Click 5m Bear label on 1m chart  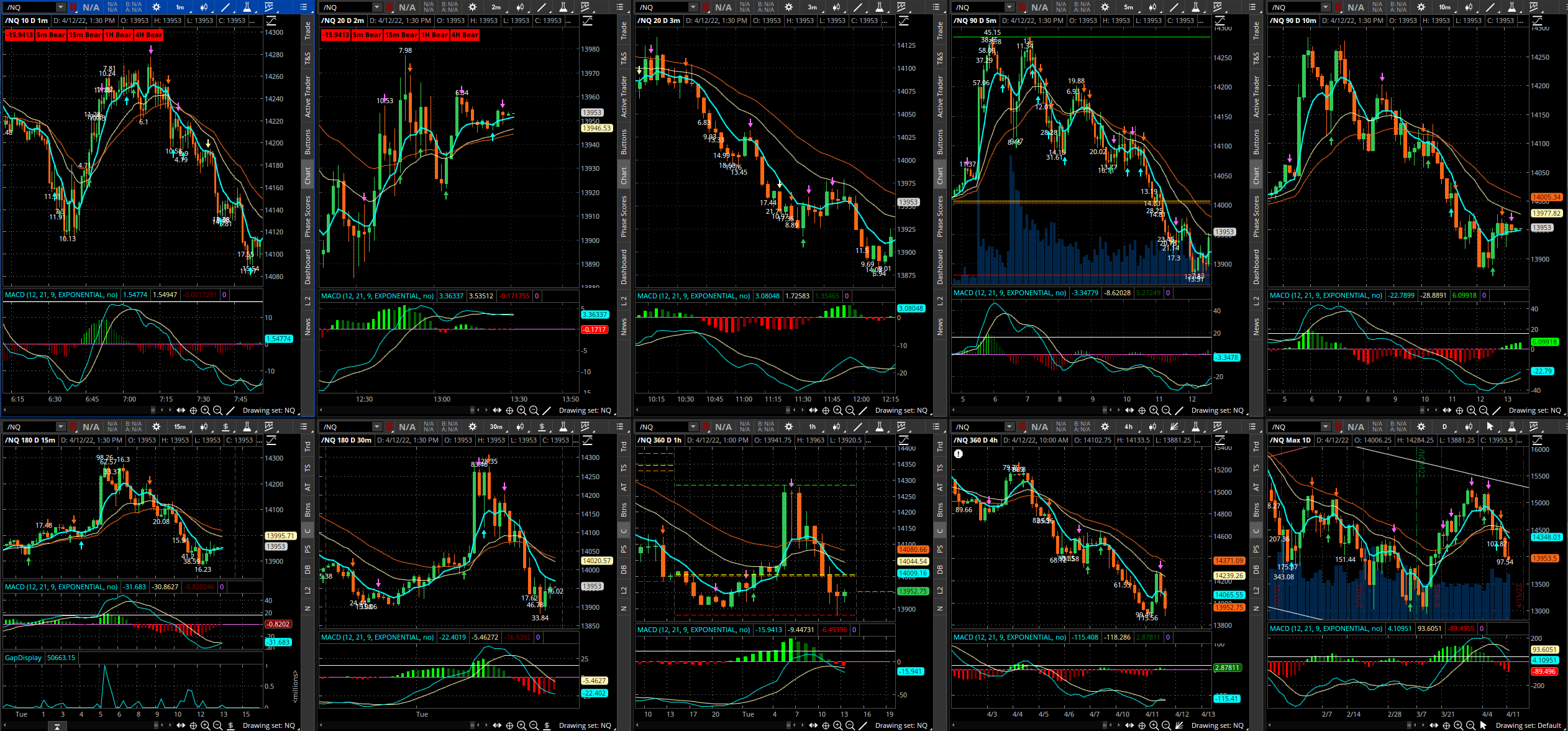pyautogui.click(x=51, y=35)
